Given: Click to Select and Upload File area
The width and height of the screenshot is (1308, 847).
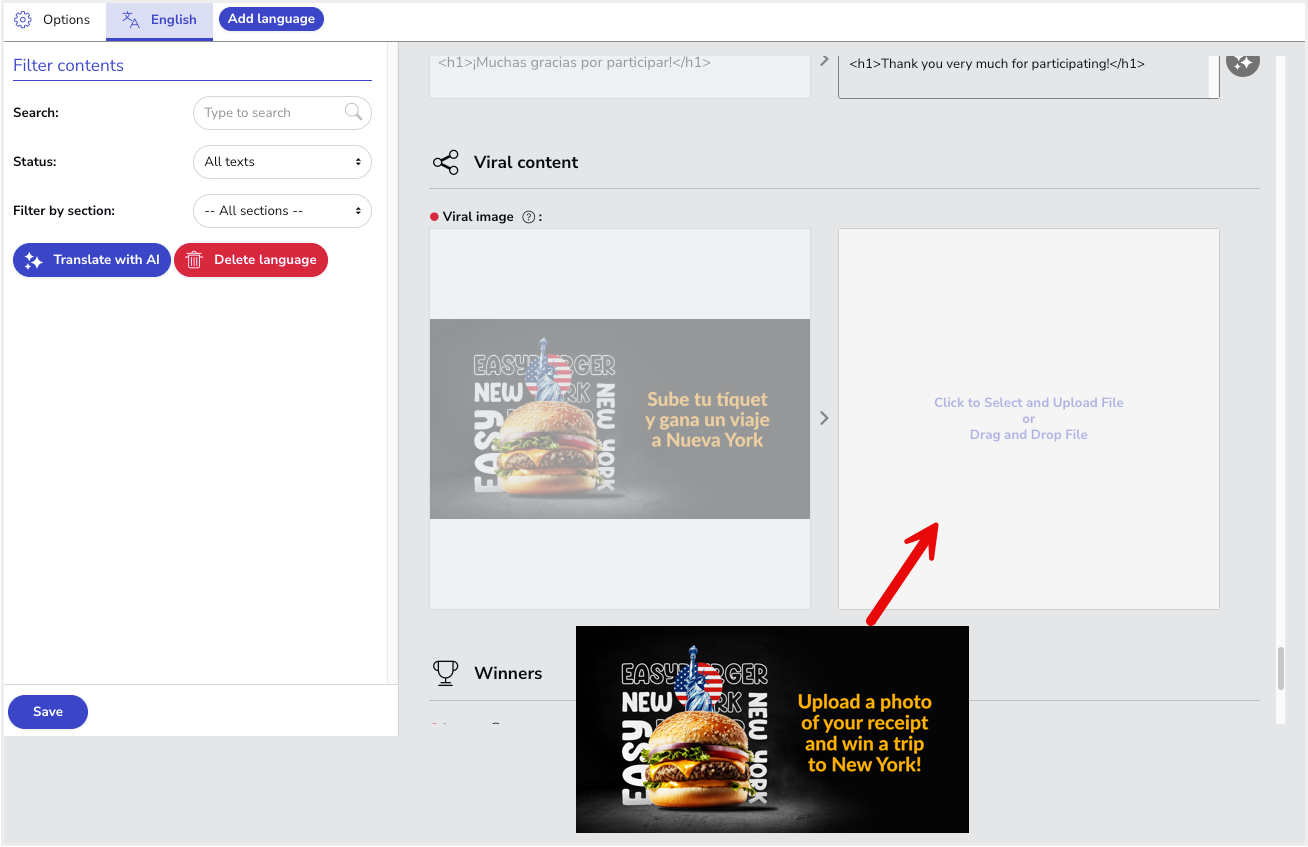Looking at the screenshot, I should point(1029,419).
